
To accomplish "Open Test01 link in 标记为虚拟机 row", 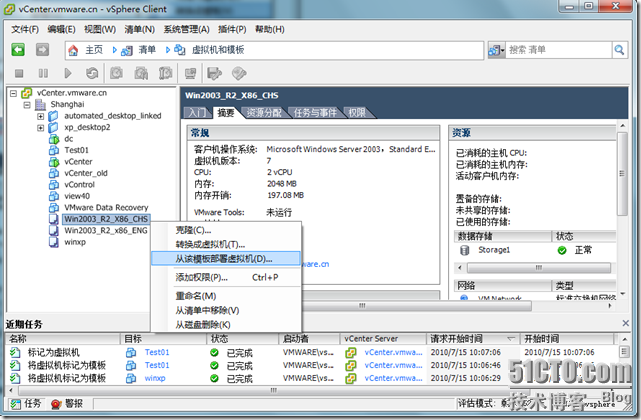I will pyautogui.click(x=157, y=353).
